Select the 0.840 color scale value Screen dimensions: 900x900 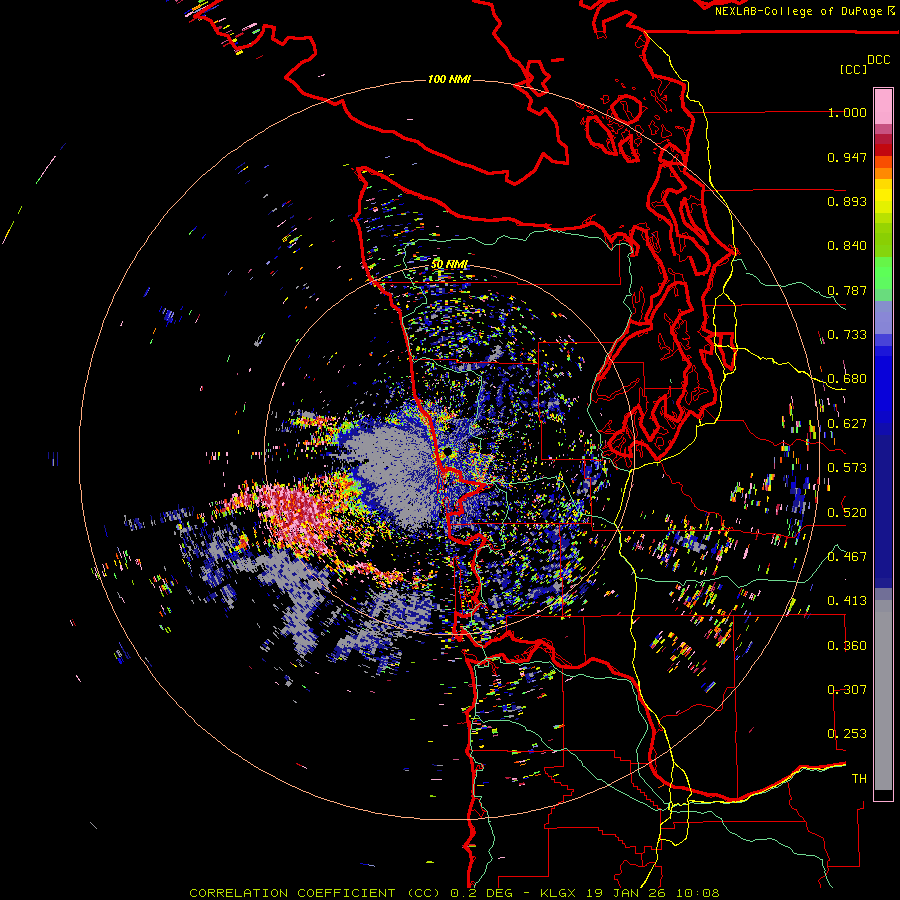(x=847, y=246)
